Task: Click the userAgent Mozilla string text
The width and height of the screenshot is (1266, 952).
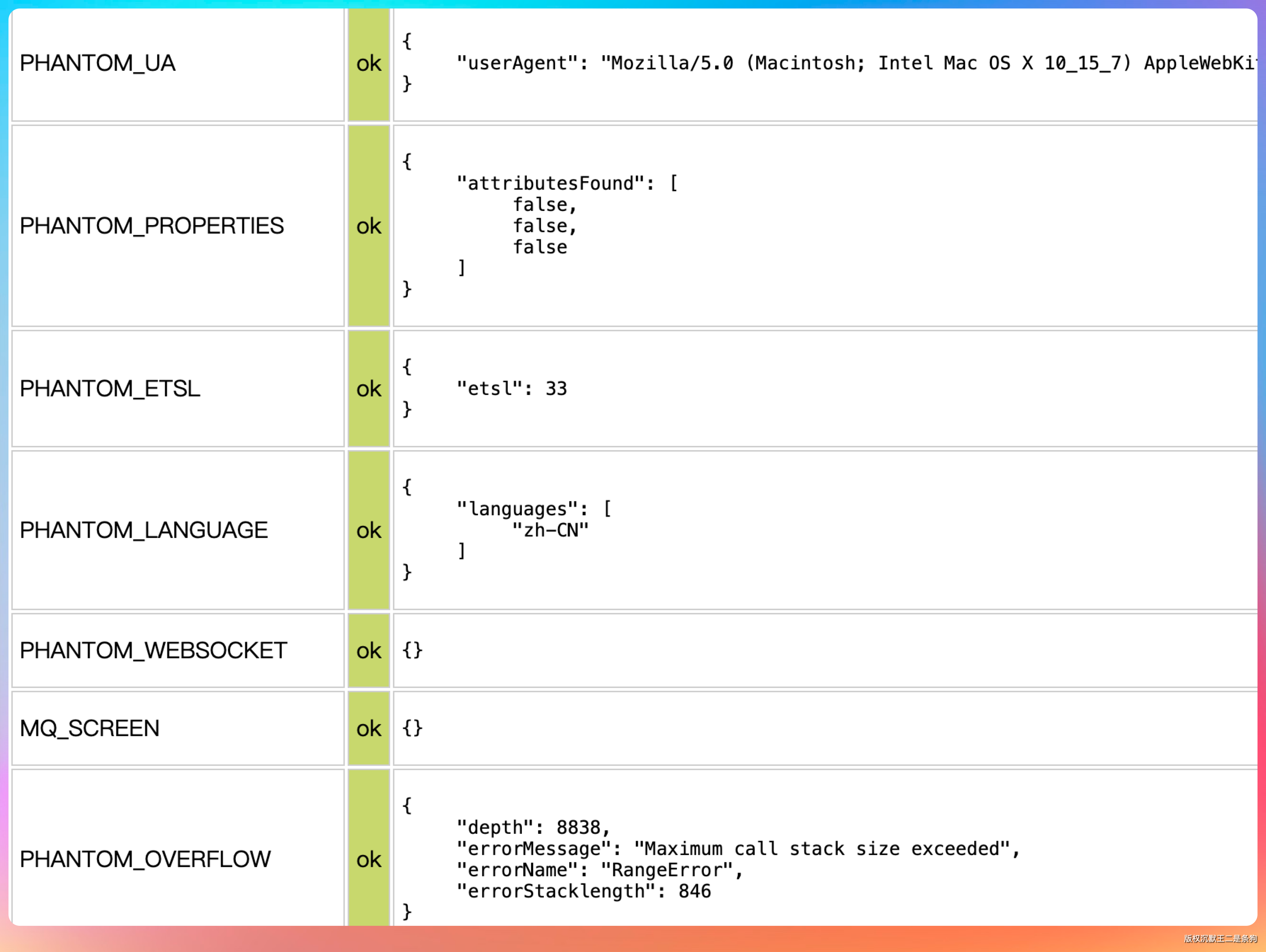Action: [928, 63]
